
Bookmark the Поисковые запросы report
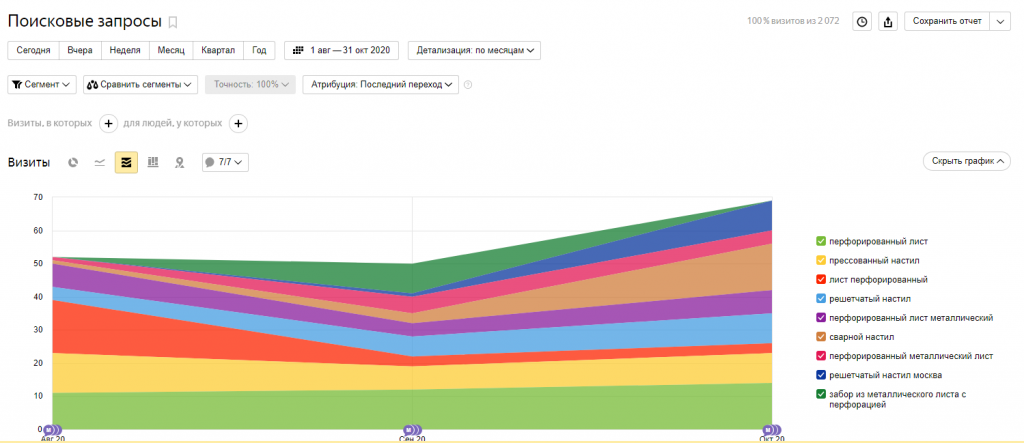[172, 22]
